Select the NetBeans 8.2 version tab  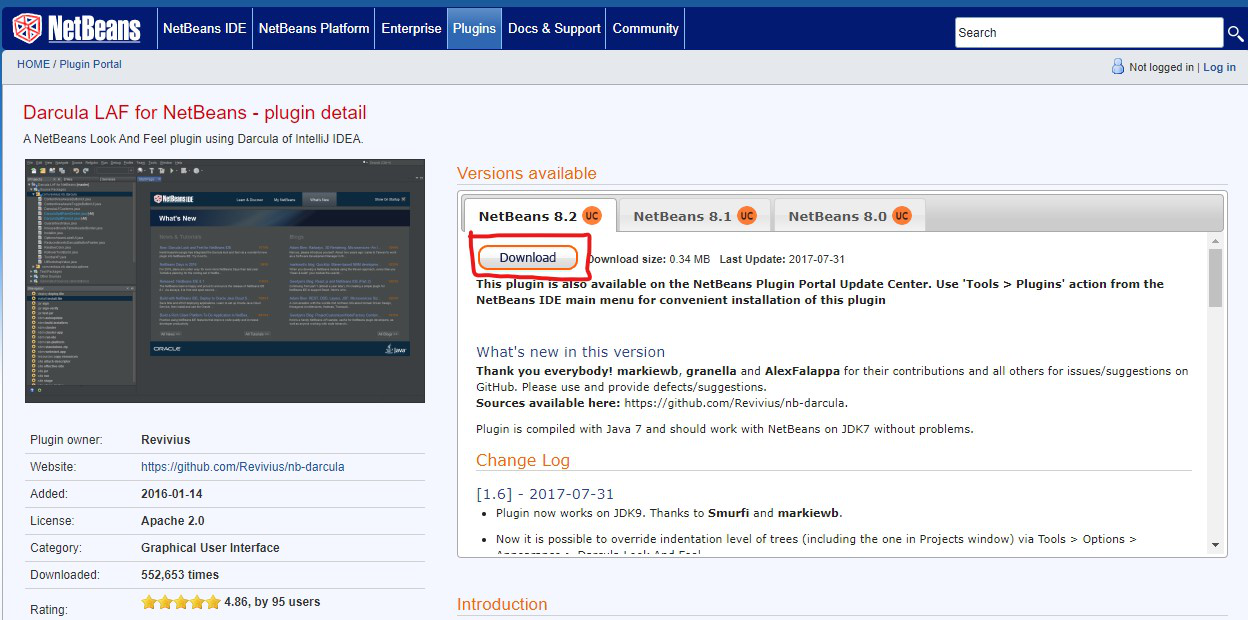click(540, 215)
